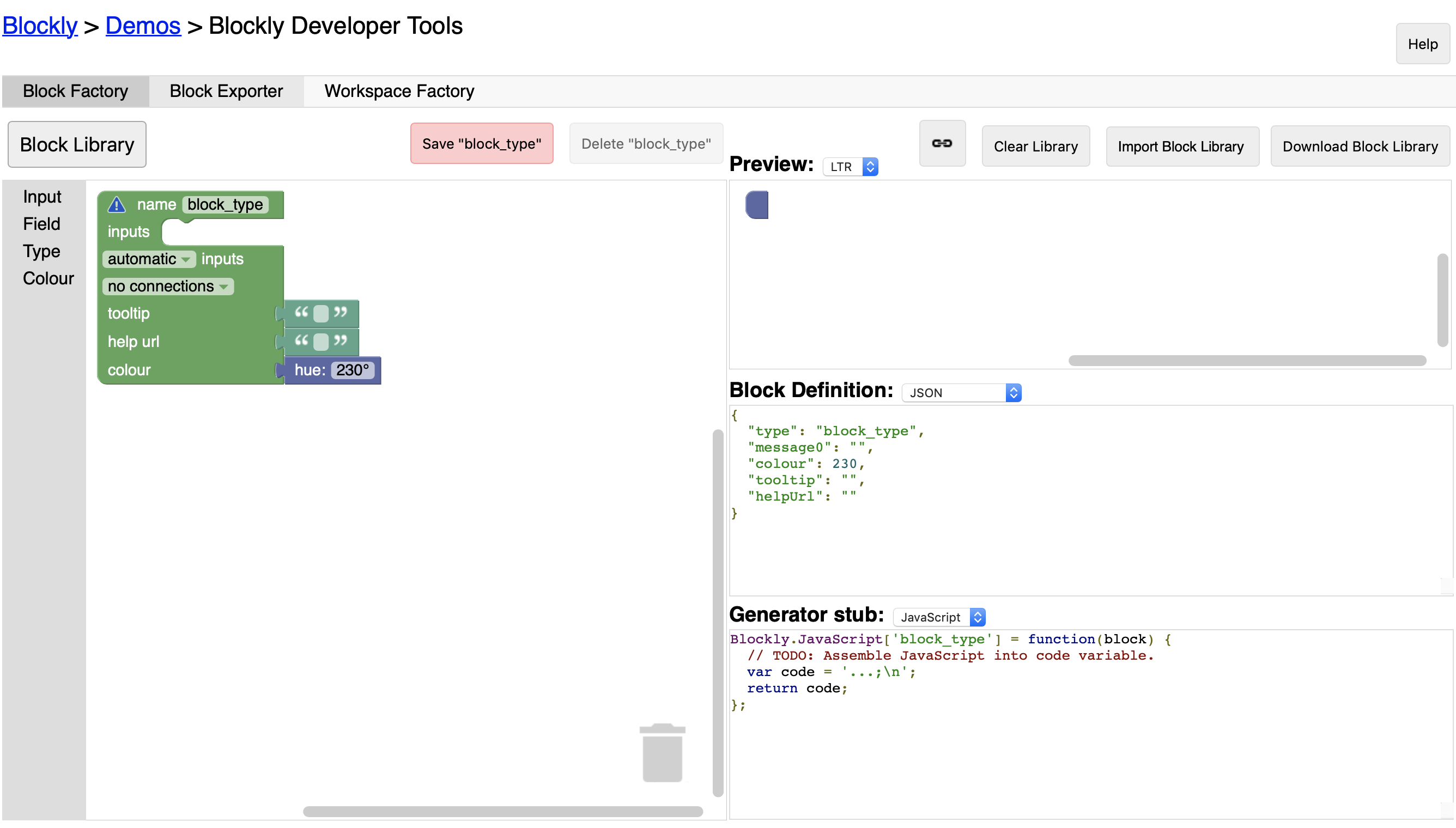Change Block Definition format from JSON
1456x828 pixels.
pyautogui.click(x=961, y=393)
